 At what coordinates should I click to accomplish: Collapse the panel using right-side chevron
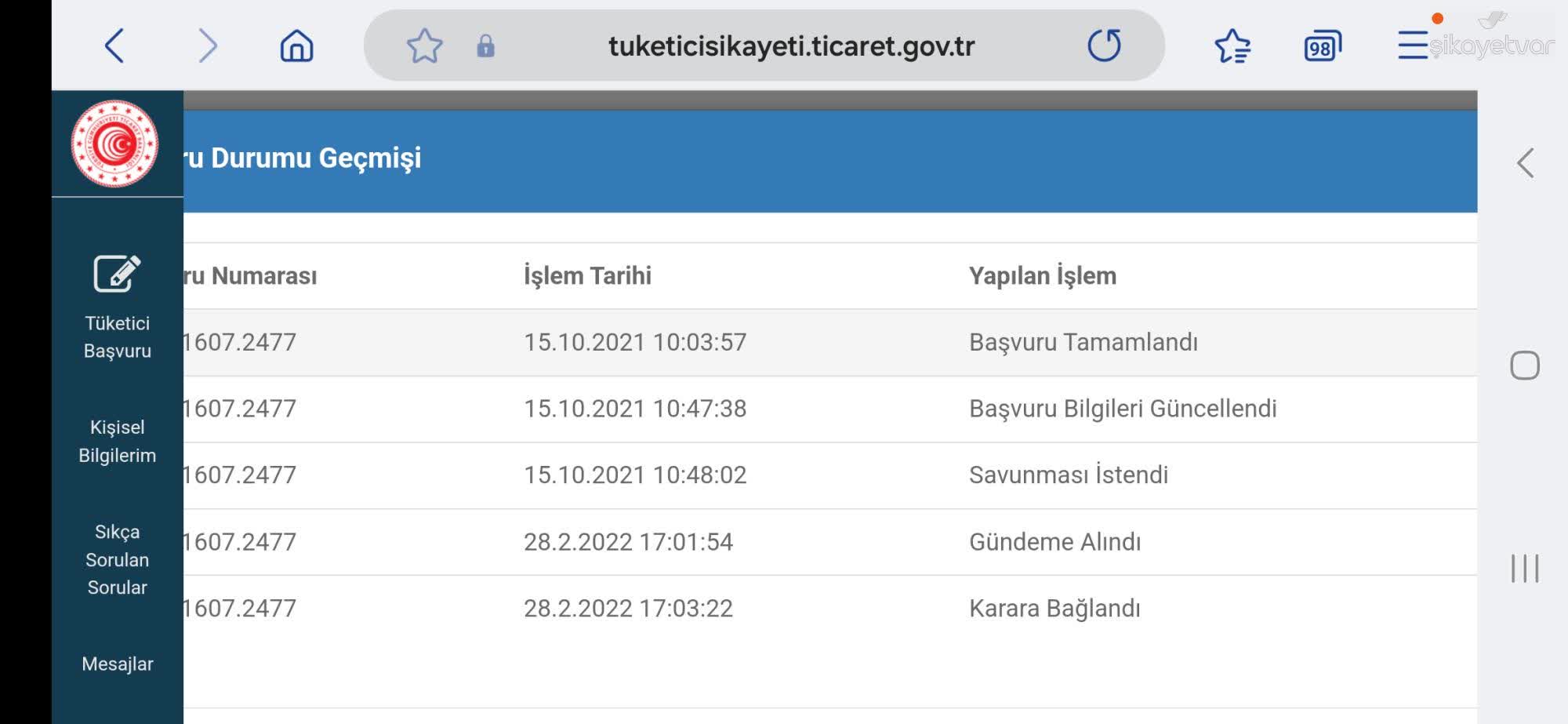pyautogui.click(x=1523, y=165)
